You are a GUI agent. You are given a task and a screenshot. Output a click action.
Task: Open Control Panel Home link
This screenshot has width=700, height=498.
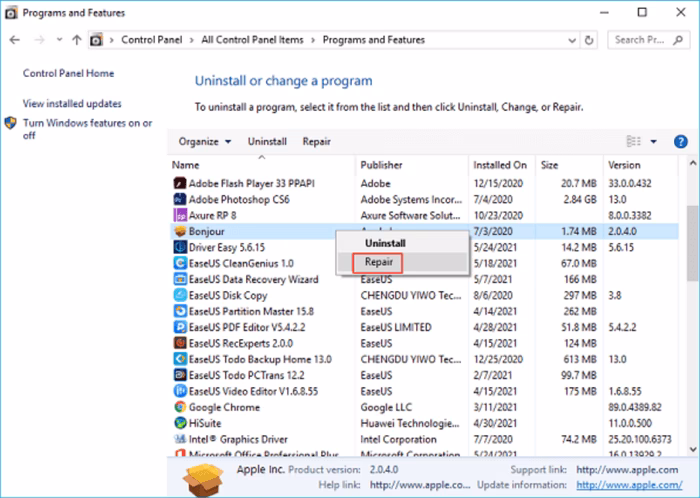tap(68, 74)
